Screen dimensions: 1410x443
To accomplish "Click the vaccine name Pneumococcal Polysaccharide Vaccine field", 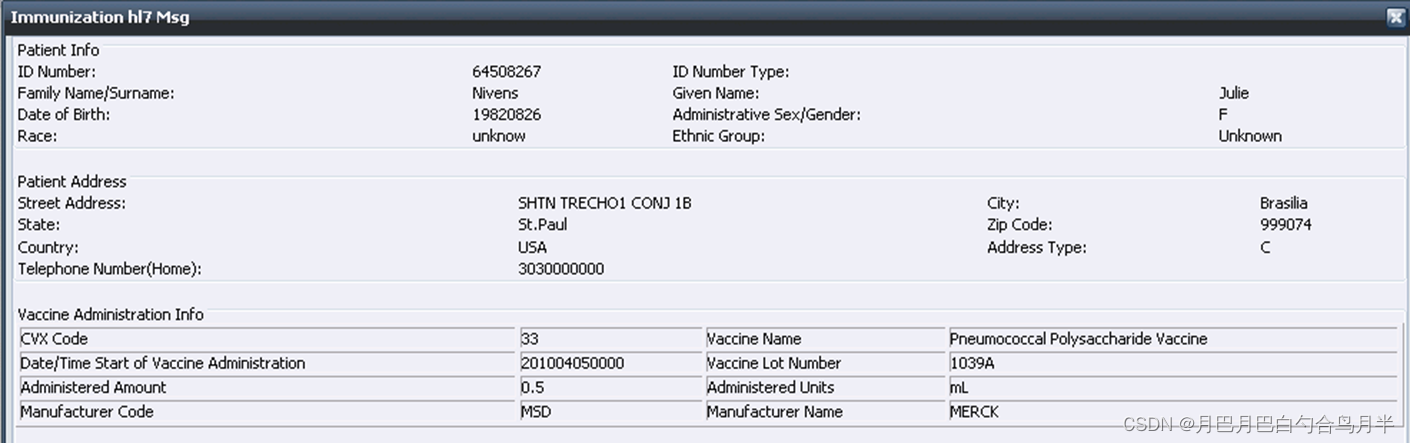I will coord(1171,339).
